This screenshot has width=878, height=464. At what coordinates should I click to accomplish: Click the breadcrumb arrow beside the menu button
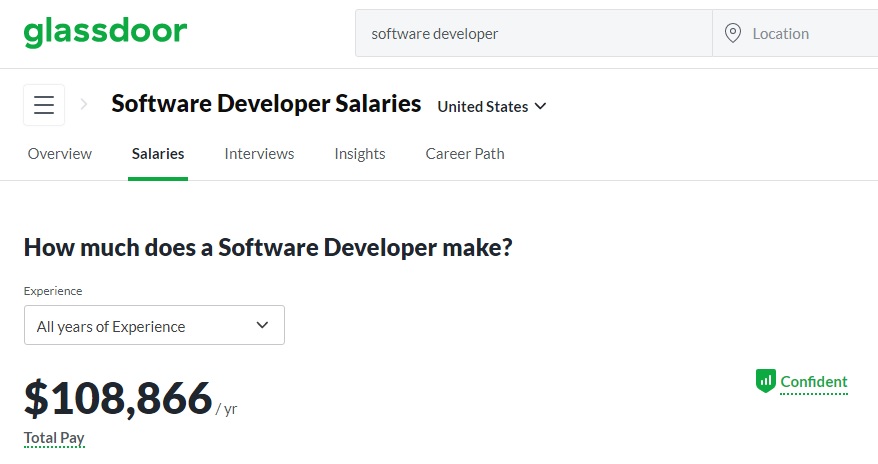tap(84, 104)
